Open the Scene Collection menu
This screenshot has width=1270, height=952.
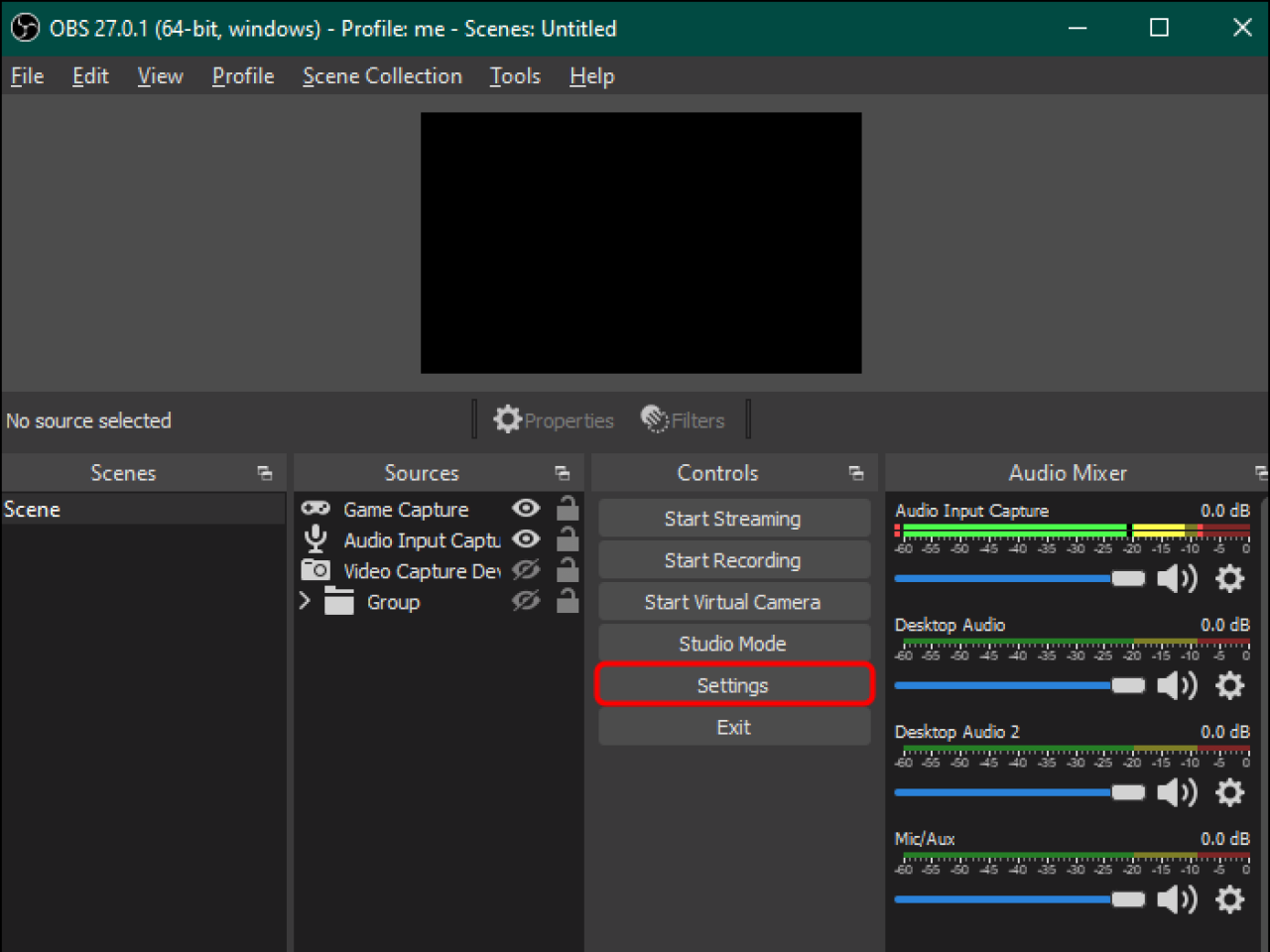pos(382,75)
